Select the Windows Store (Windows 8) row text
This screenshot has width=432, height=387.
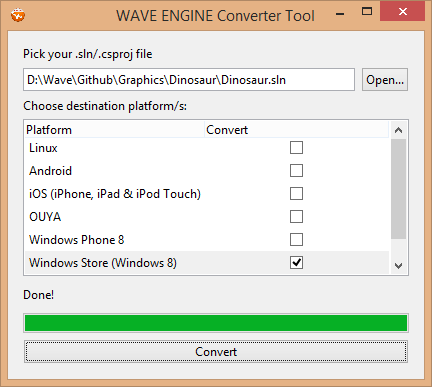click(x=103, y=263)
